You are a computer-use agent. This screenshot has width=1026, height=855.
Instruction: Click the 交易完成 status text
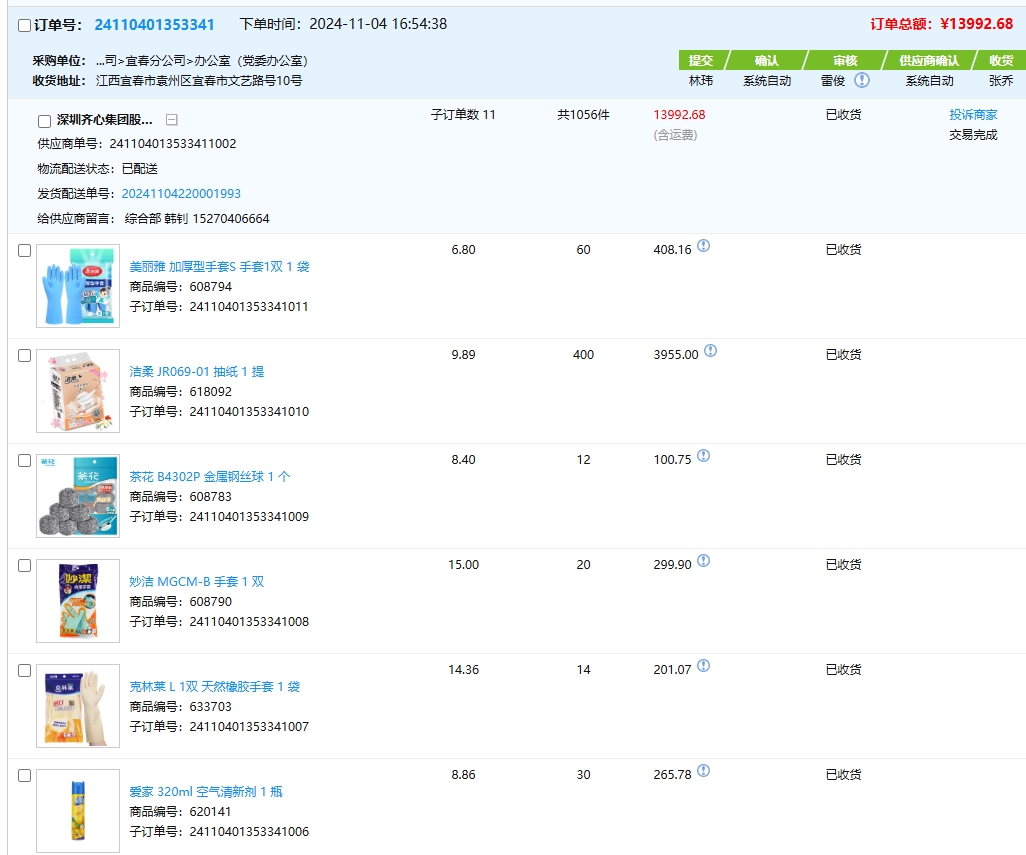973,135
